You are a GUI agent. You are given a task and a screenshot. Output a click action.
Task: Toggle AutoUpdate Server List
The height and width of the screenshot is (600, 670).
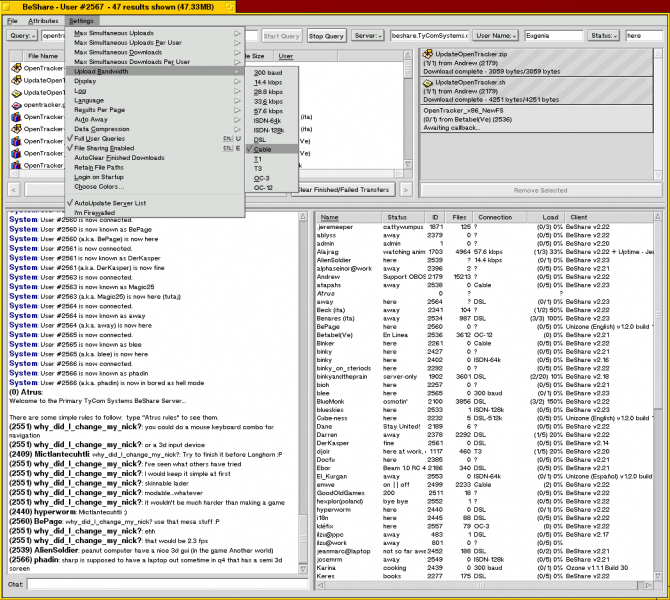[x=155, y=203]
